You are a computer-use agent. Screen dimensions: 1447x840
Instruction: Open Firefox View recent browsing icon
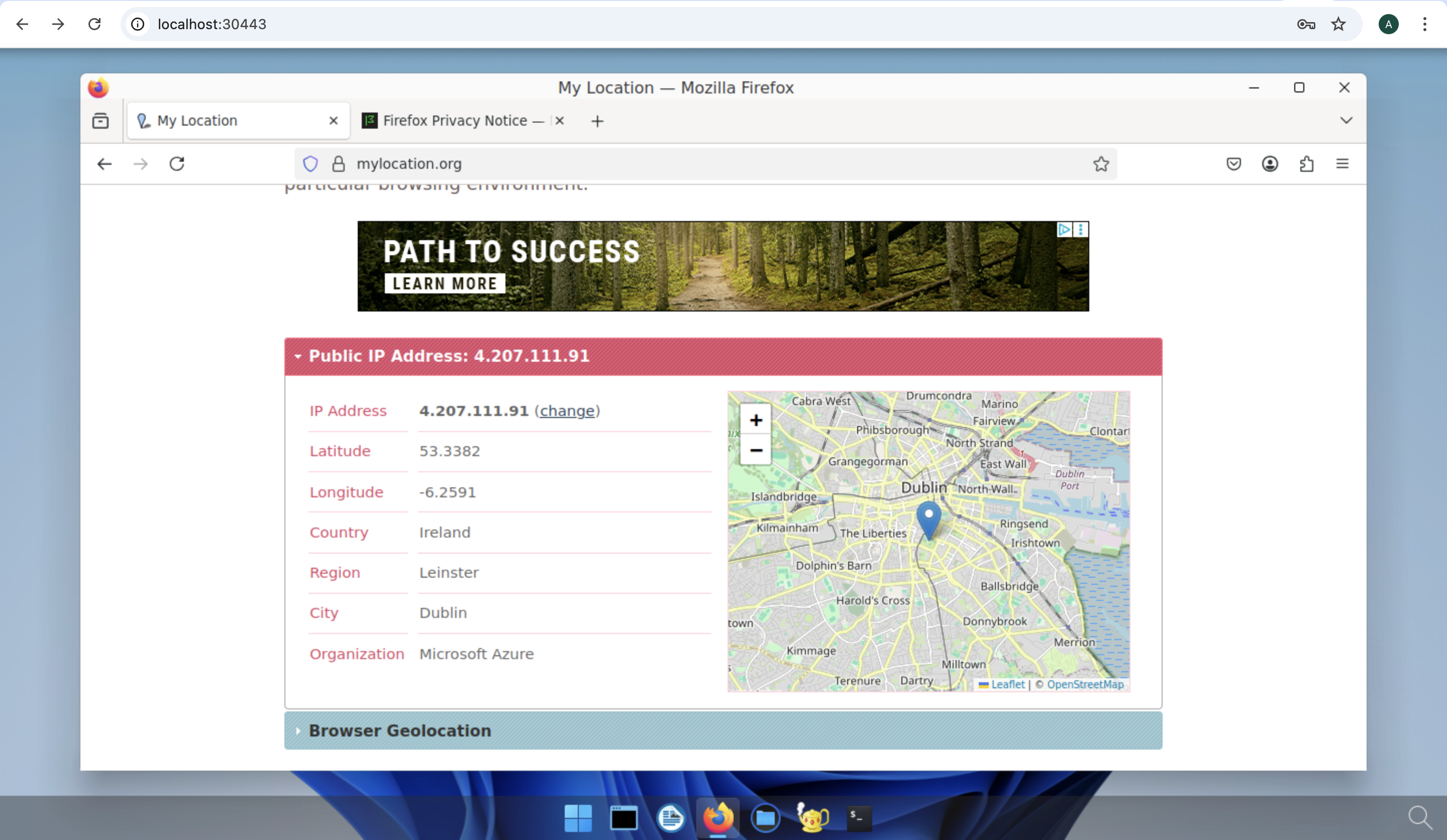[x=100, y=121]
